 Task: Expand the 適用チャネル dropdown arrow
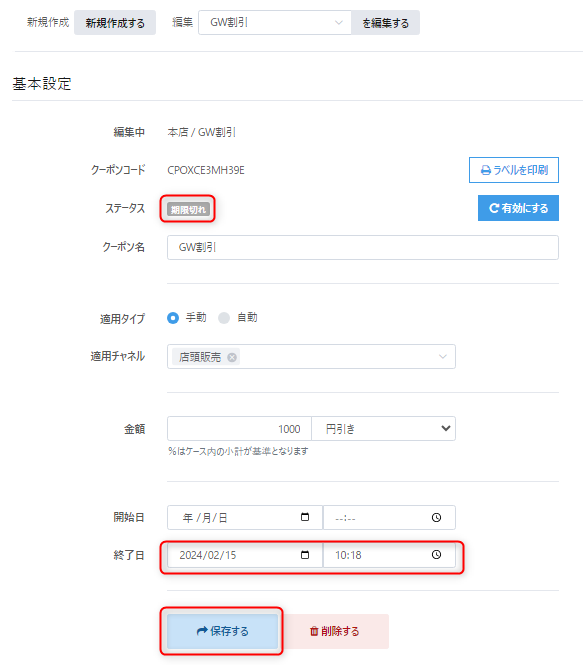[x=443, y=357]
